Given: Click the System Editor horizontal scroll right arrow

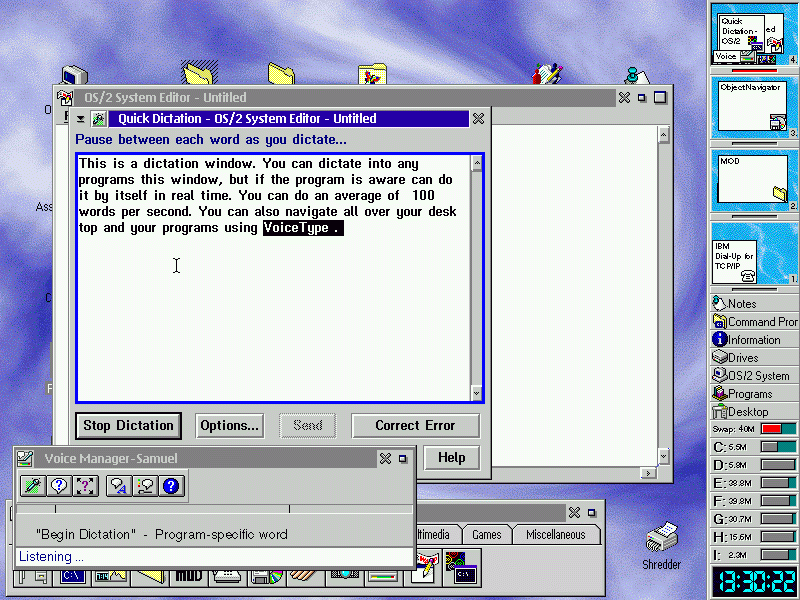Looking at the screenshot, I should (648, 473).
